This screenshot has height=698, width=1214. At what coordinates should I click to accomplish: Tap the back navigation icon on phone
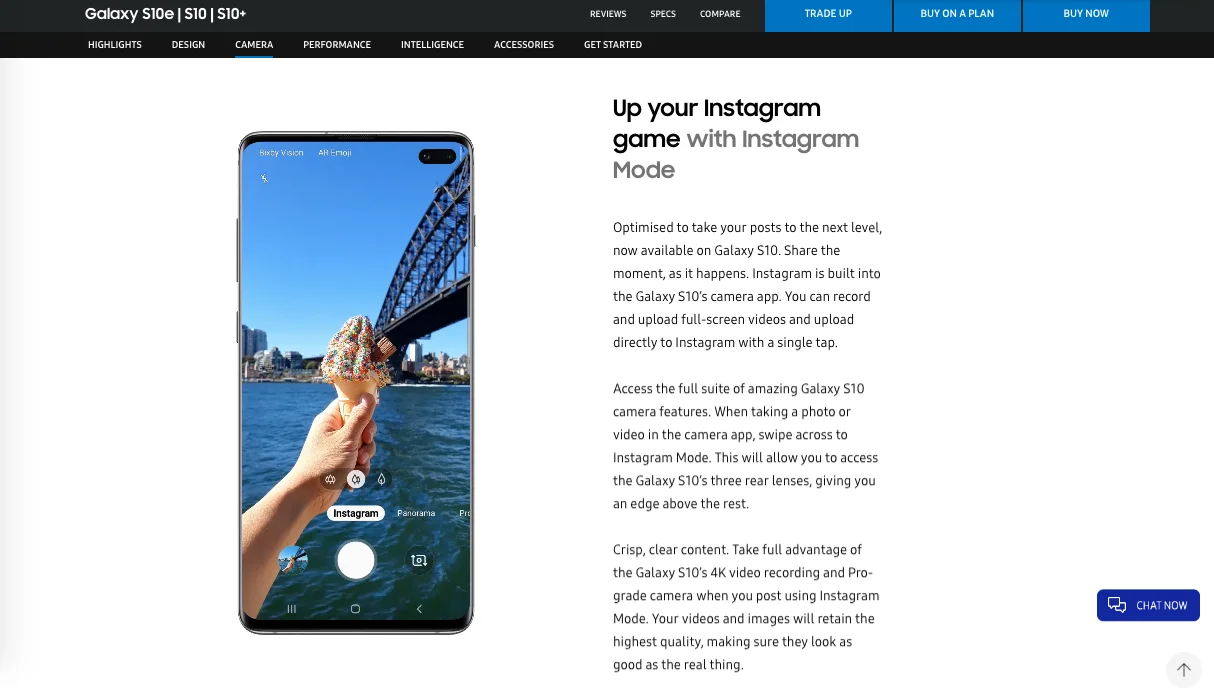click(419, 608)
